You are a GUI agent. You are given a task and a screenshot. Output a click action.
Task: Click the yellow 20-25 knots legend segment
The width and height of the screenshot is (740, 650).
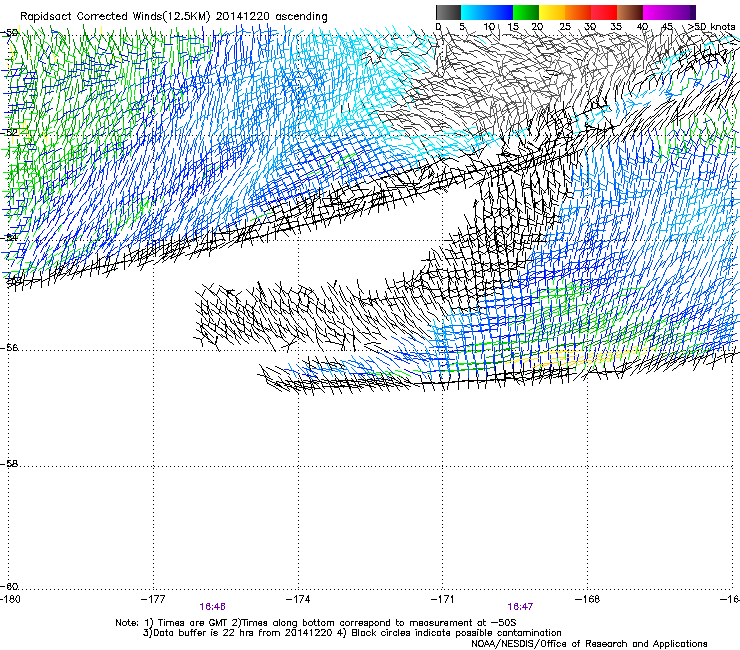552,12
